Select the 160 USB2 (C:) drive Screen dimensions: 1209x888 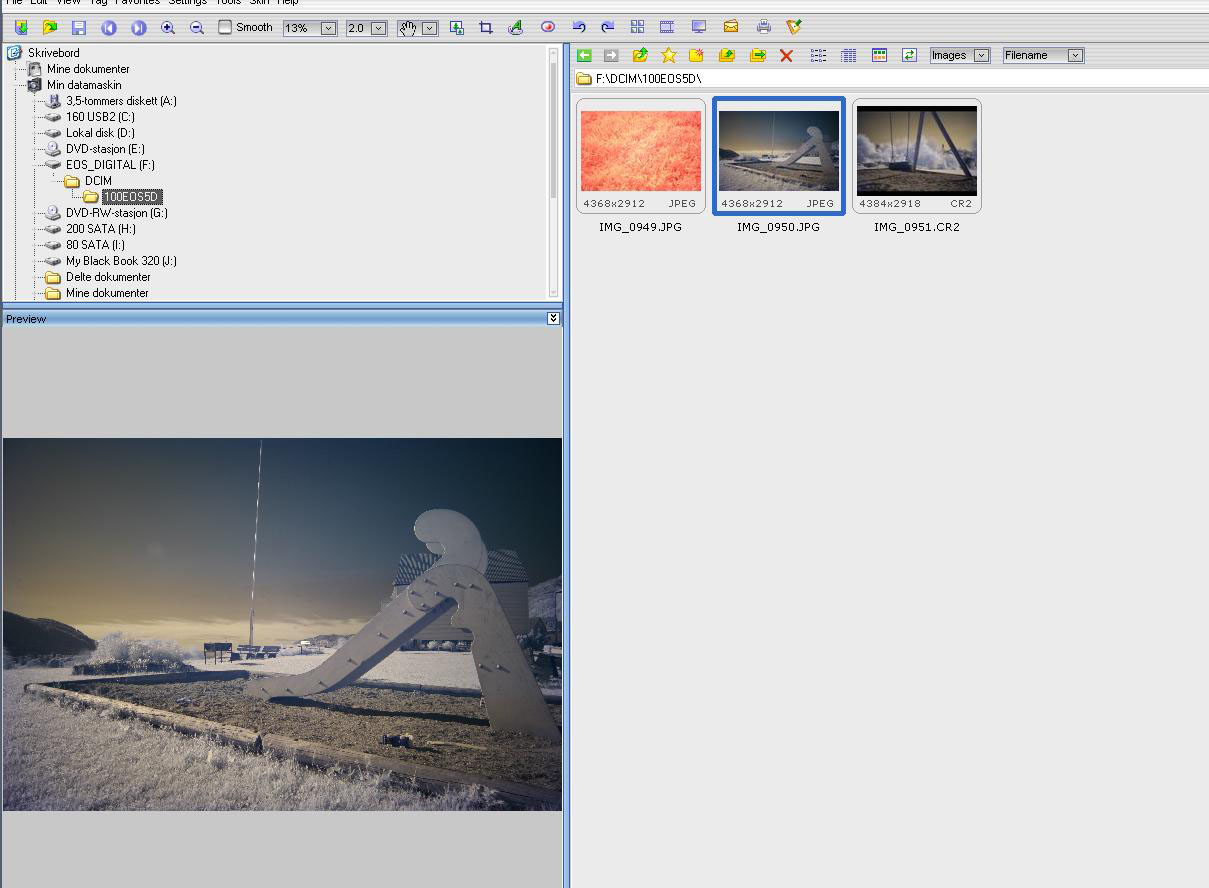[100, 117]
